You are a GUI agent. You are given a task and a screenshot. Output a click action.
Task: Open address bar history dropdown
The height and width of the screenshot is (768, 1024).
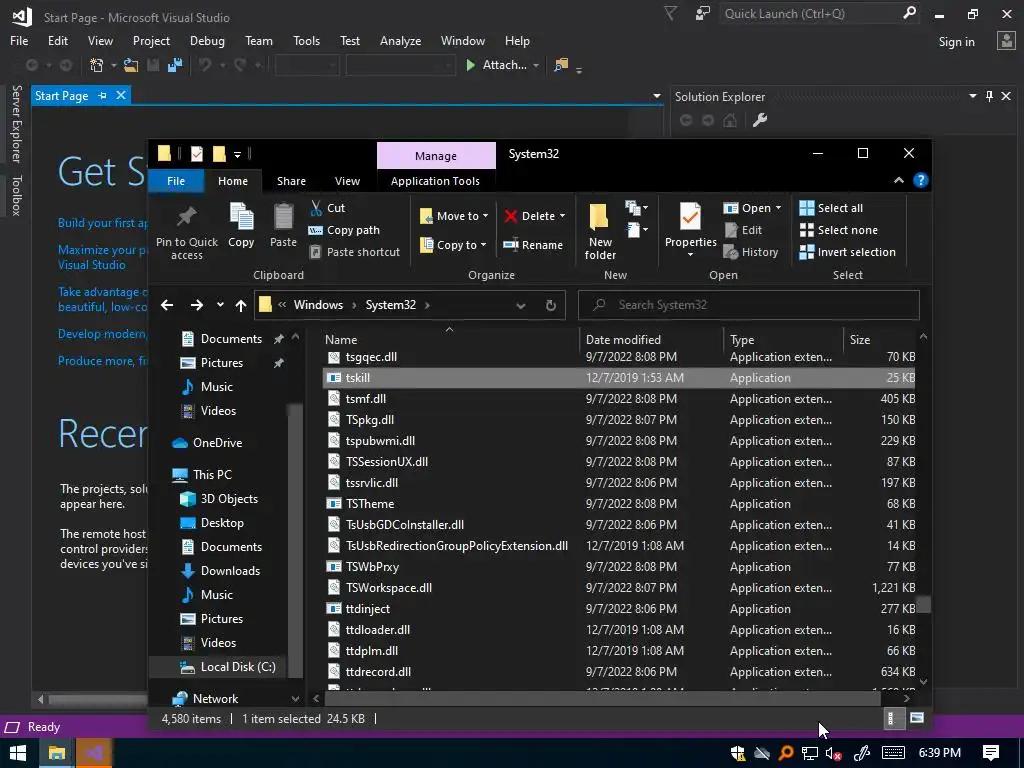[520, 305]
